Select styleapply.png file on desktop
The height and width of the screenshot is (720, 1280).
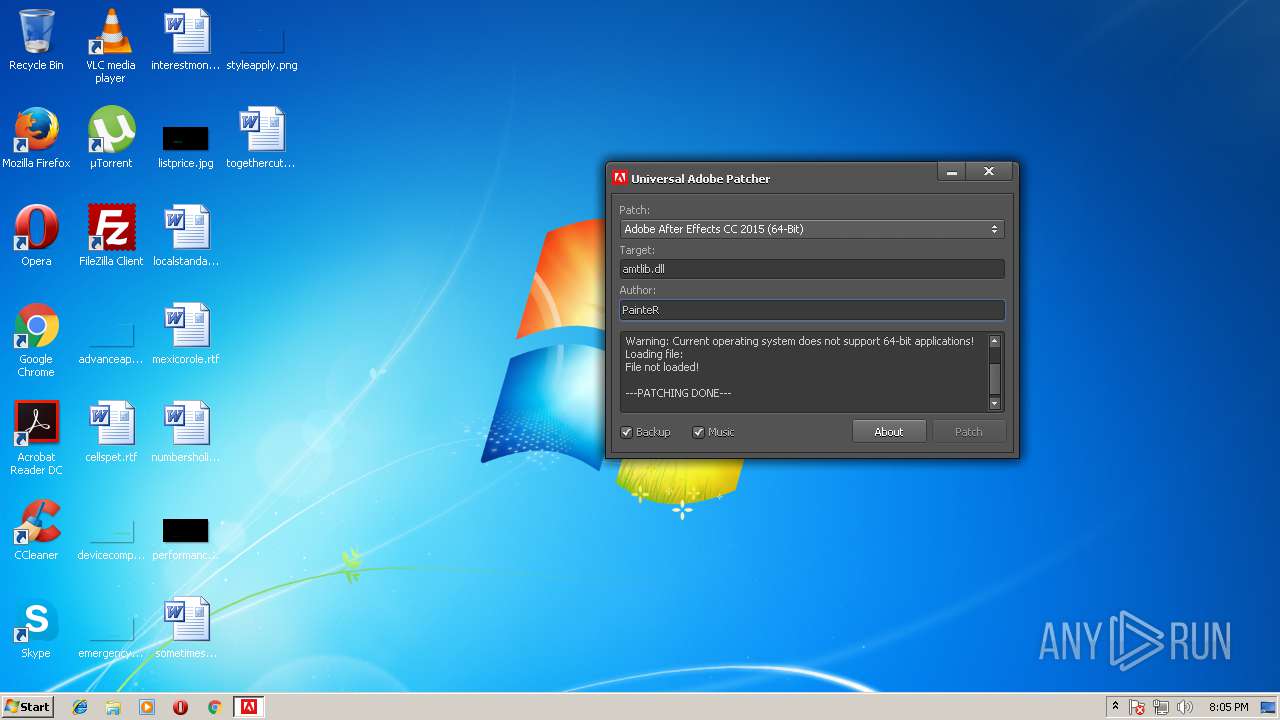coord(261,48)
